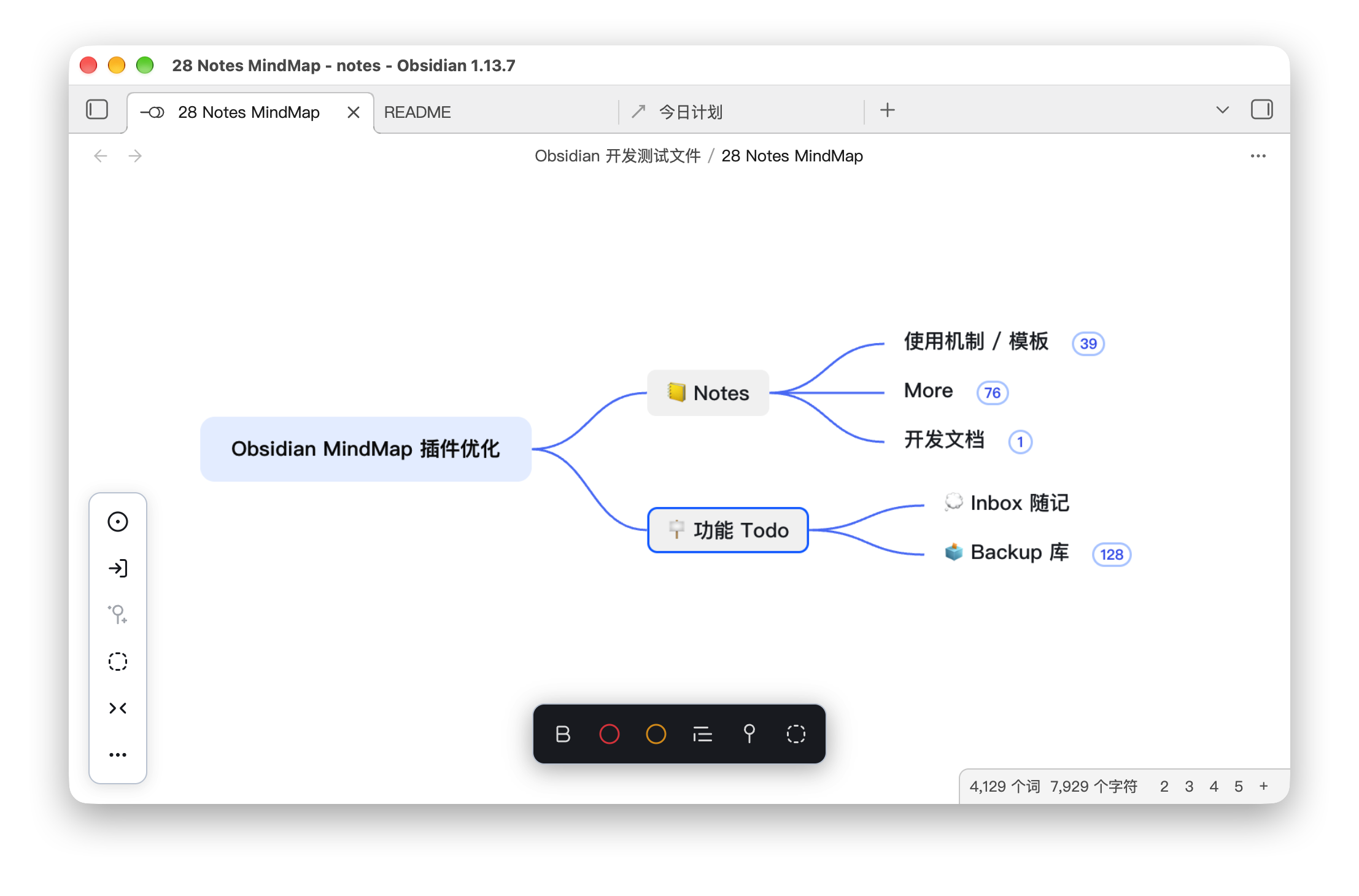
Task: Select the root node Obsidian MindMap 插件优化
Action: click(366, 449)
